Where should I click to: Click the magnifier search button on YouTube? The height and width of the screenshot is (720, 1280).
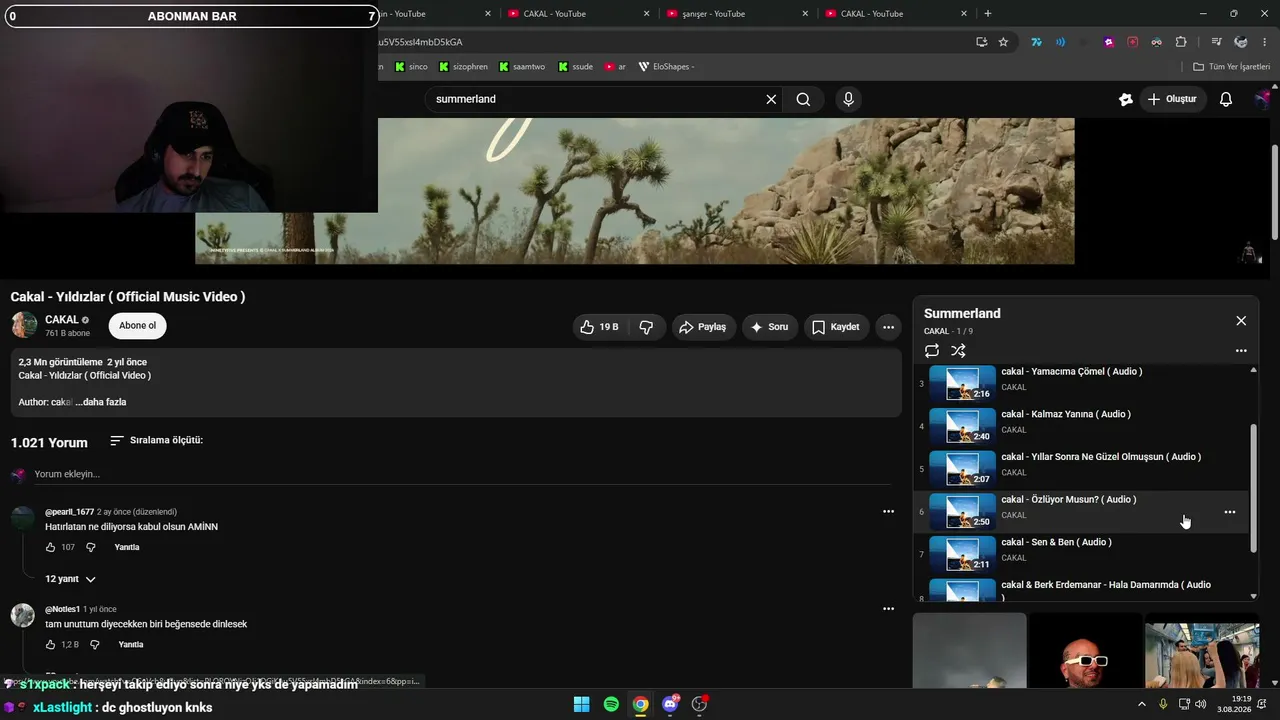click(x=803, y=99)
